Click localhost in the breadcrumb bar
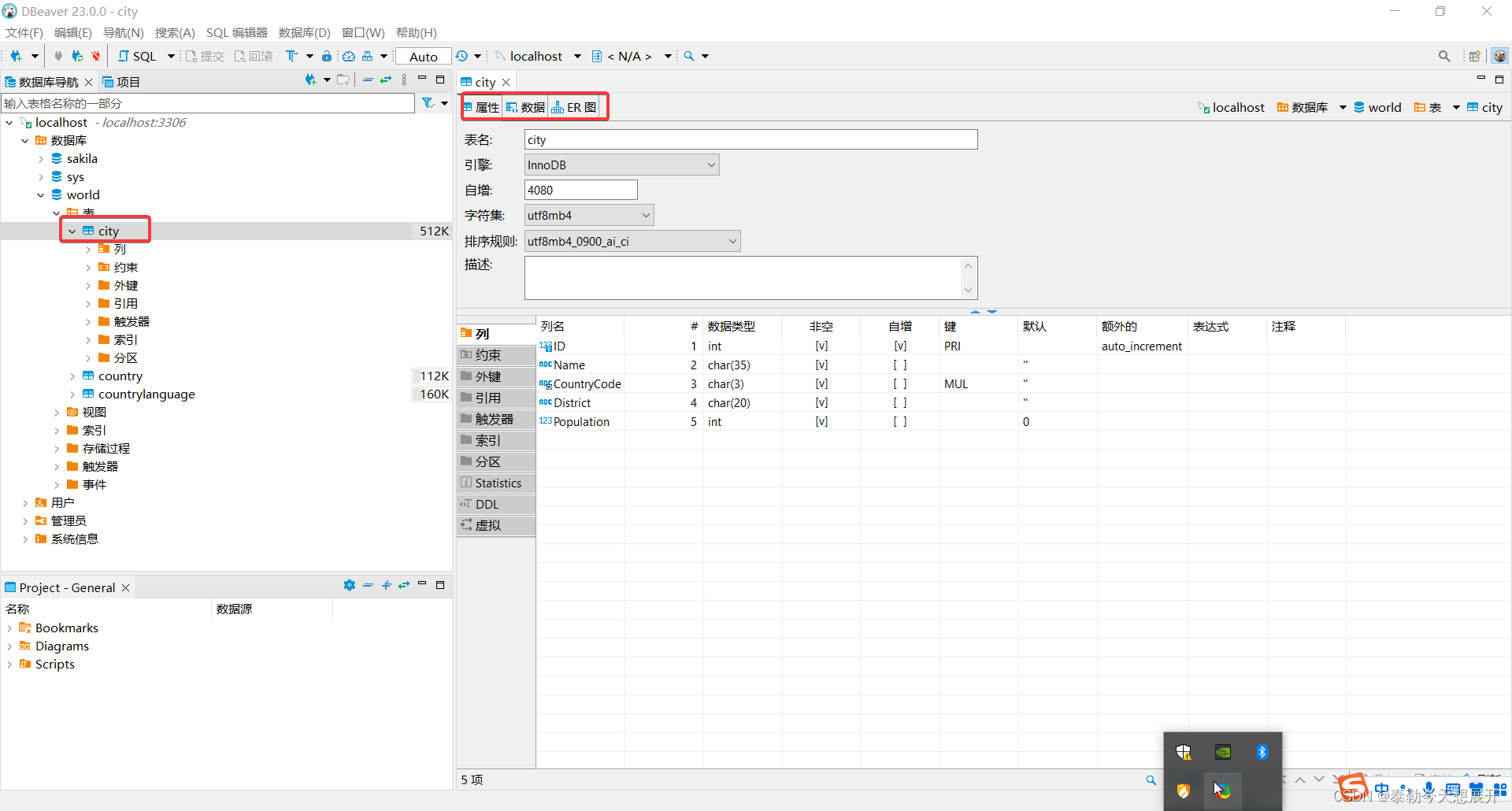Viewport: 1512px width, 811px height. point(1231,107)
